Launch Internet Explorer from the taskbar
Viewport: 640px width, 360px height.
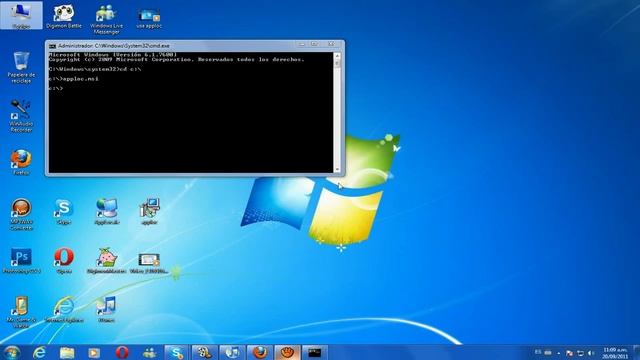point(39,352)
